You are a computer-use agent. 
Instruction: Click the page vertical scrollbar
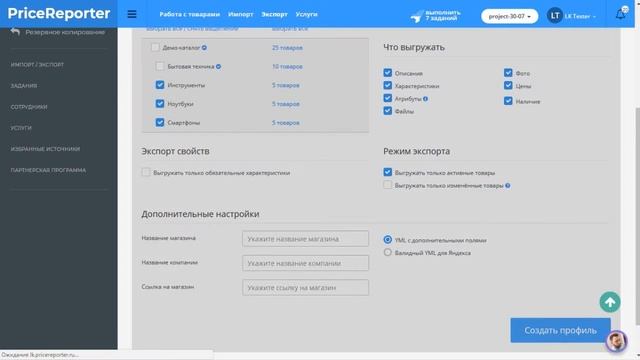[638, 216]
